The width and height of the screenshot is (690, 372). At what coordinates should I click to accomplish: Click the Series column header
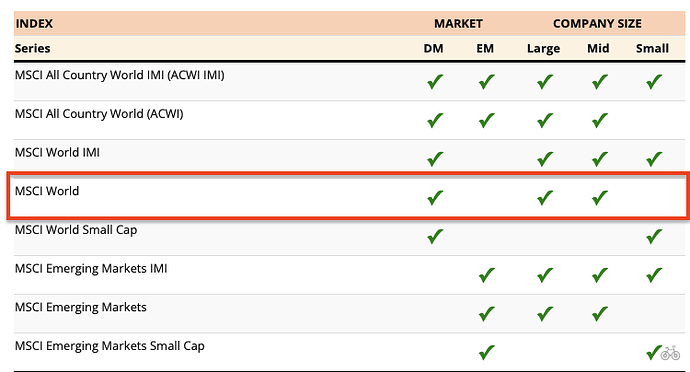pos(33,48)
